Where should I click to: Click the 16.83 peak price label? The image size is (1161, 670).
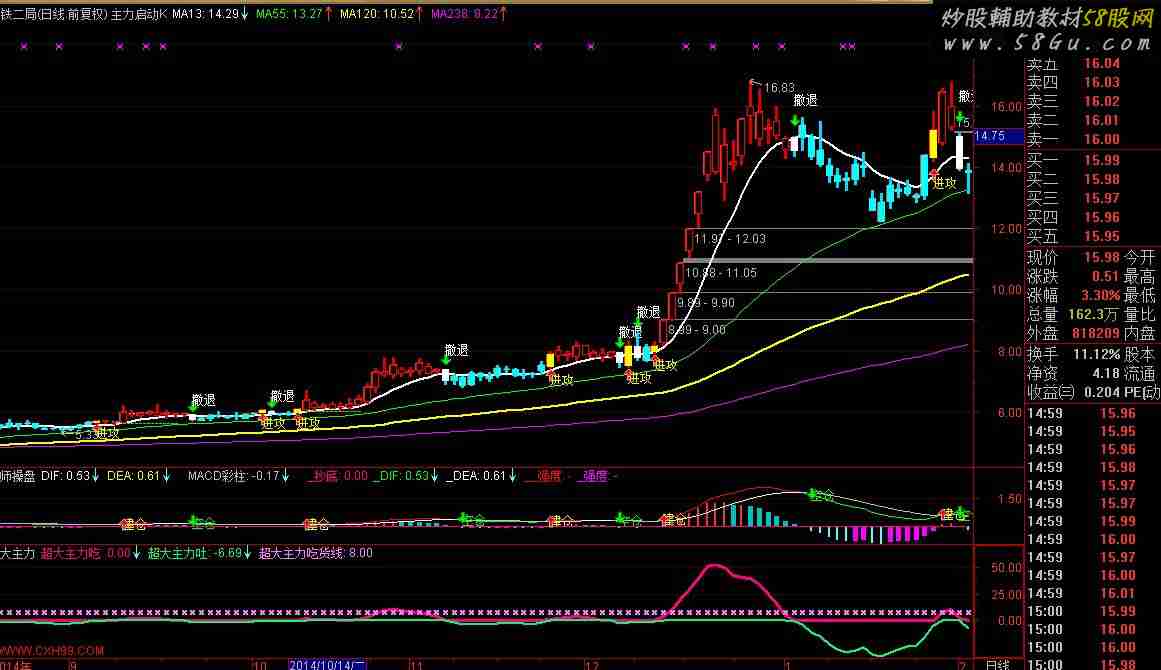(x=779, y=87)
